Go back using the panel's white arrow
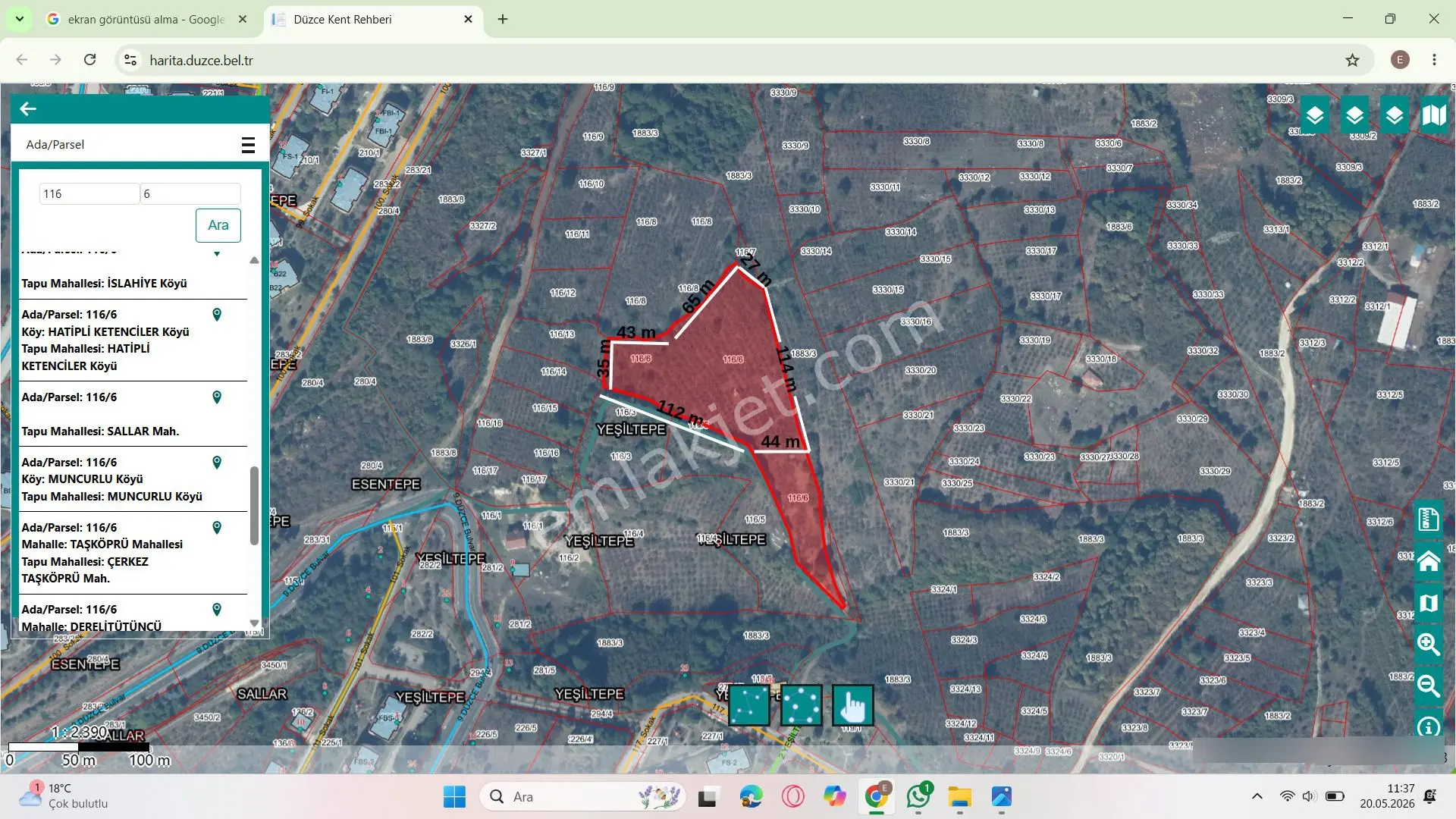The image size is (1456, 819). pyautogui.click(x=28, y=109)
